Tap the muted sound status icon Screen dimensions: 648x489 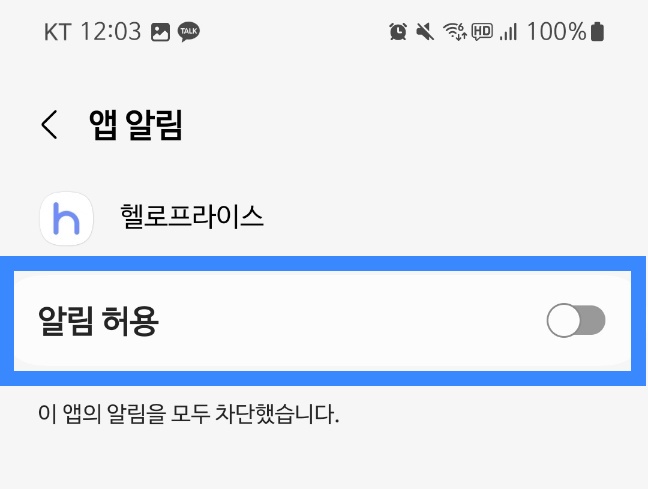coord(426,32)
